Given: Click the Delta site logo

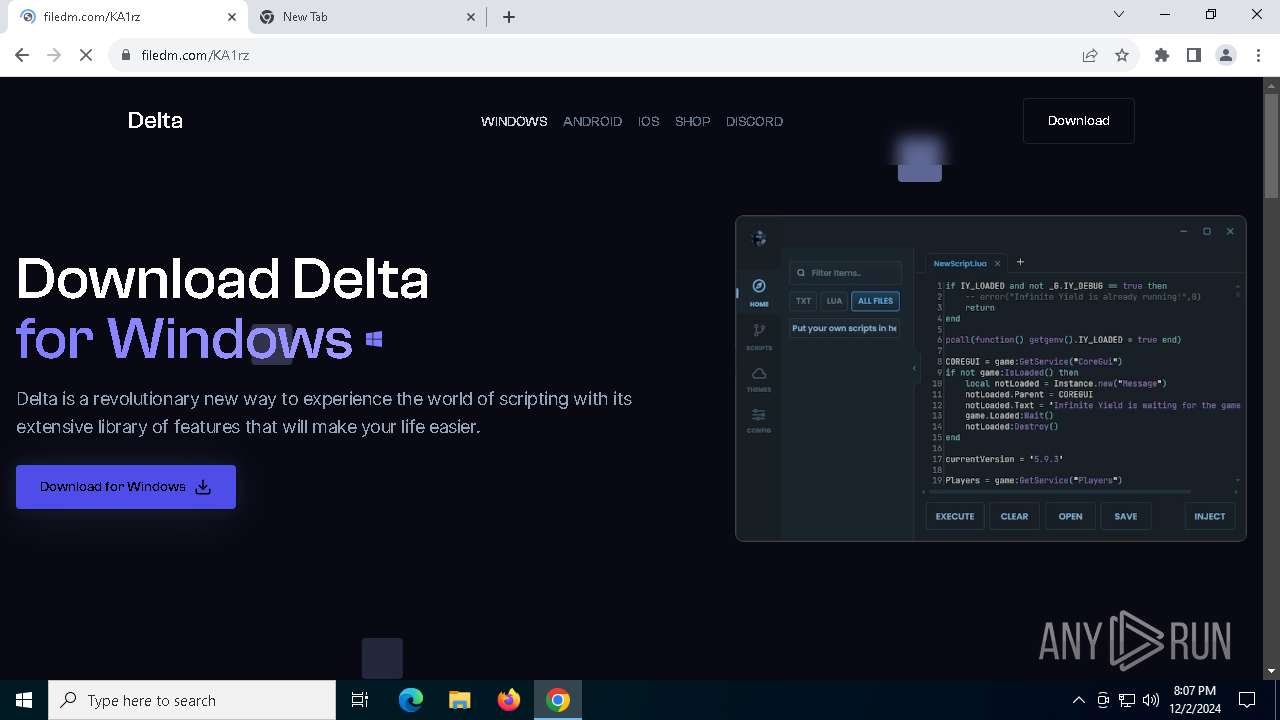Looking at the screenshot, I should click(155, 121).
